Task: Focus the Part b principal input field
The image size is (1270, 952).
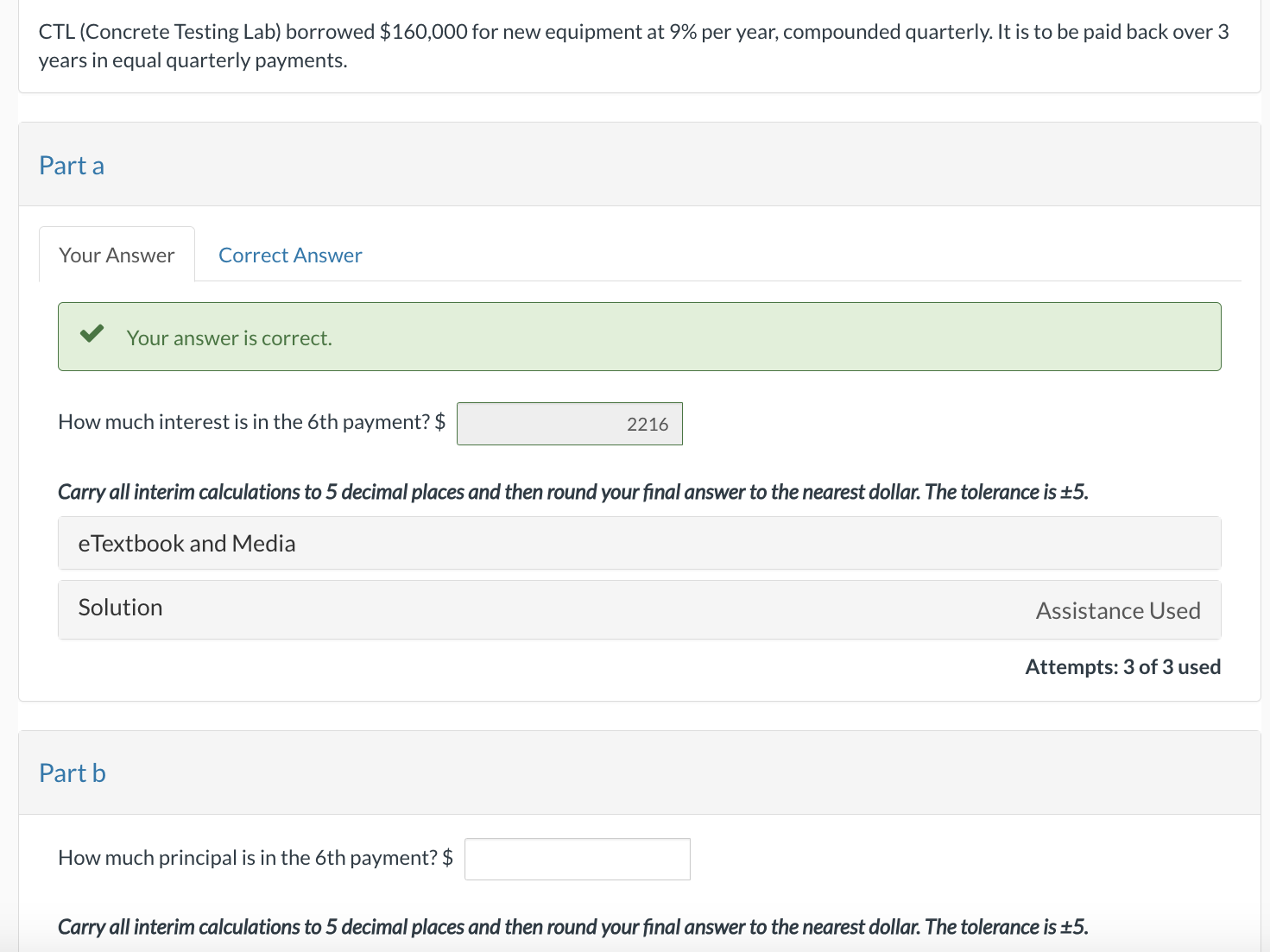Action: point(577,860)
